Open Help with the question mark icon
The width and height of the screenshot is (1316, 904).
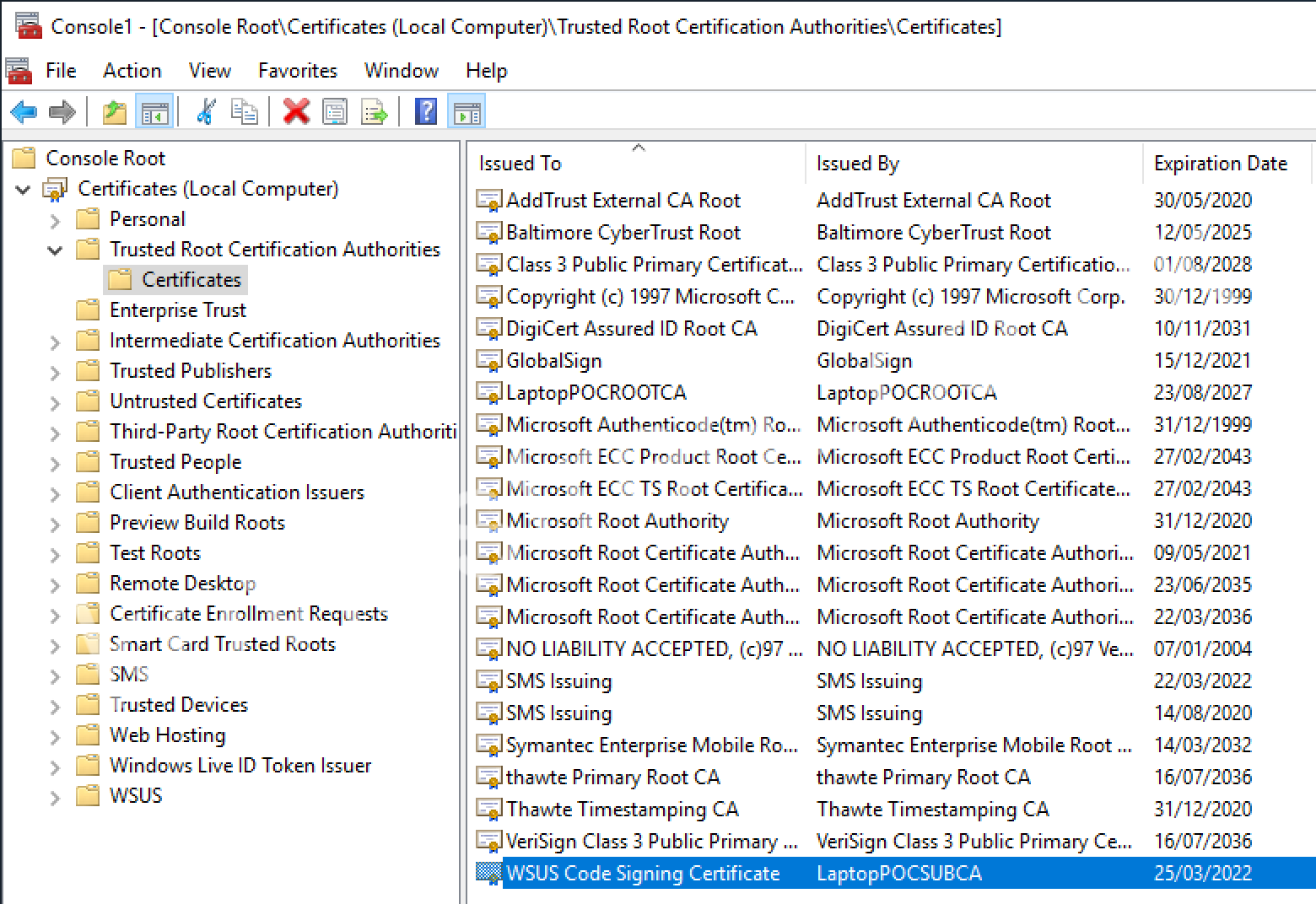point(426,111)
